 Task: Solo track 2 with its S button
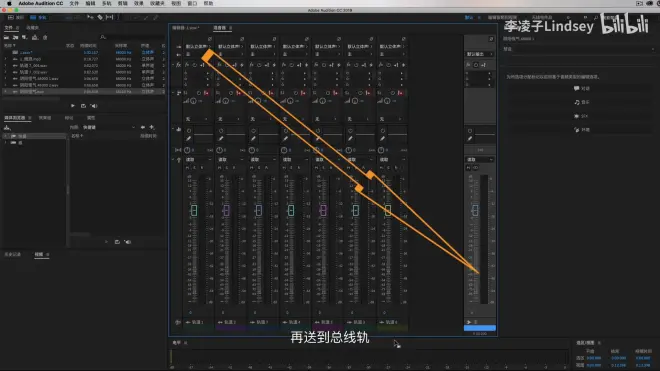point(227,168)
